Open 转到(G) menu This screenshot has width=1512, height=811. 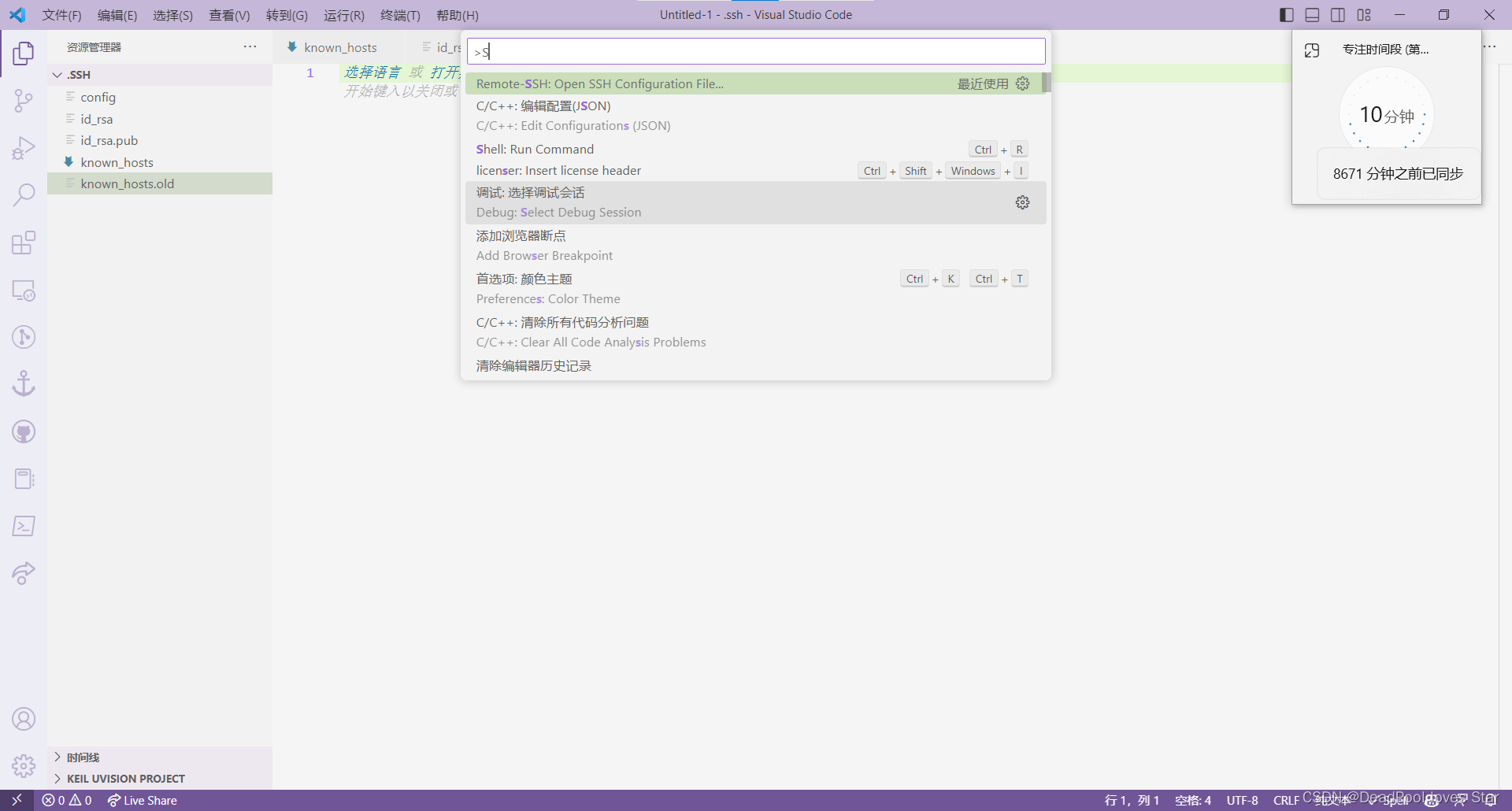tap(287, 15)
